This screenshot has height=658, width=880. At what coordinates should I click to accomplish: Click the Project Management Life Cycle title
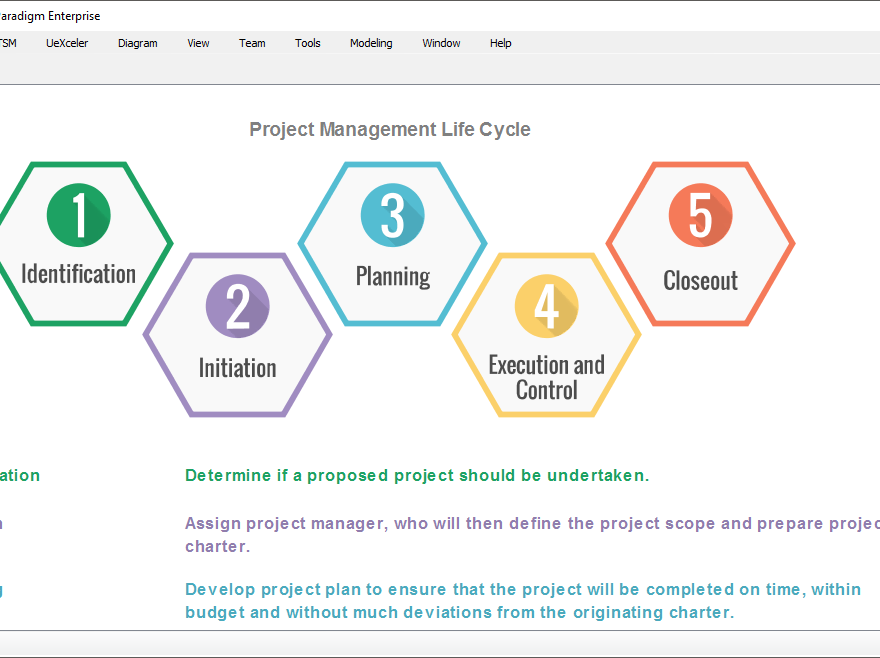[x=390, y=129]
